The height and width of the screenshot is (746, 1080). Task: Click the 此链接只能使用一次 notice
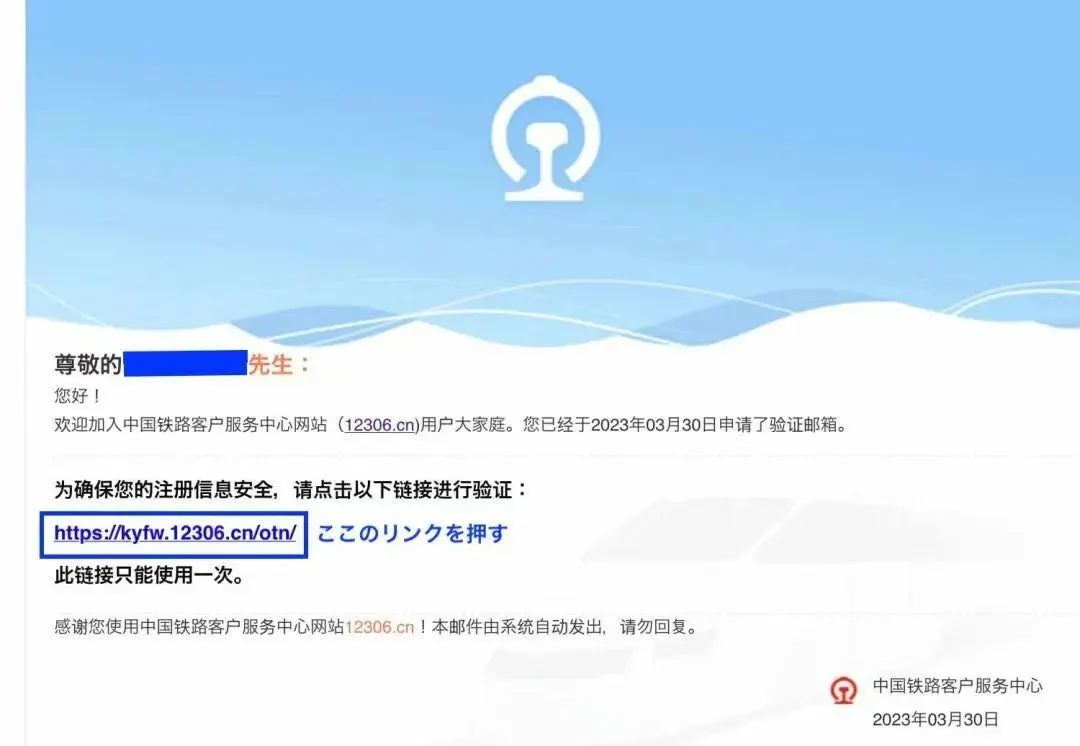coord(149,574)
